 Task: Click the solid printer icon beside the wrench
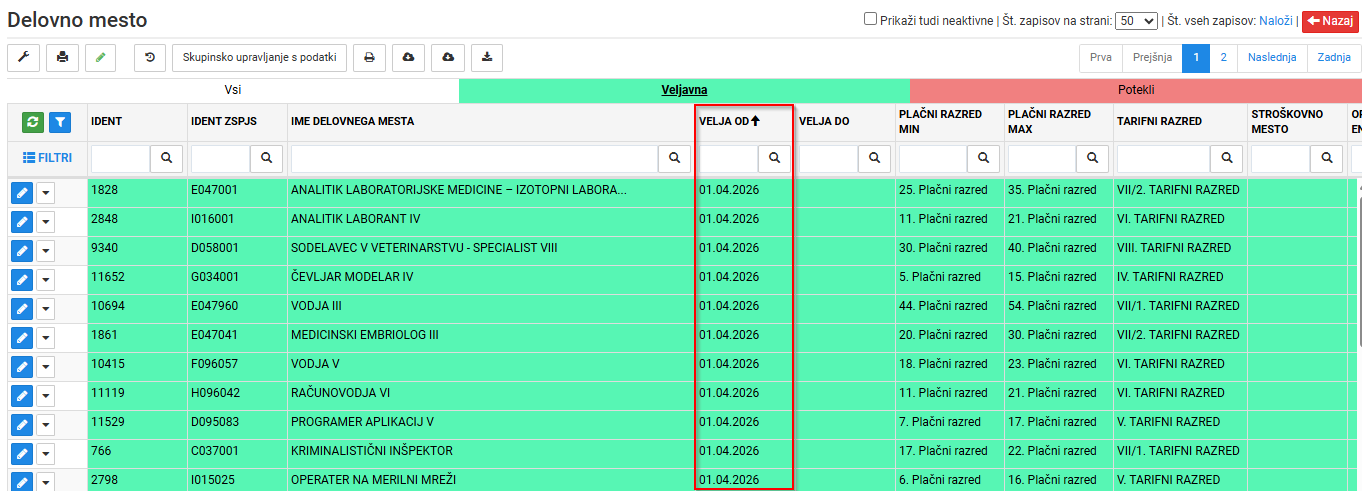(x=62, y=58)
